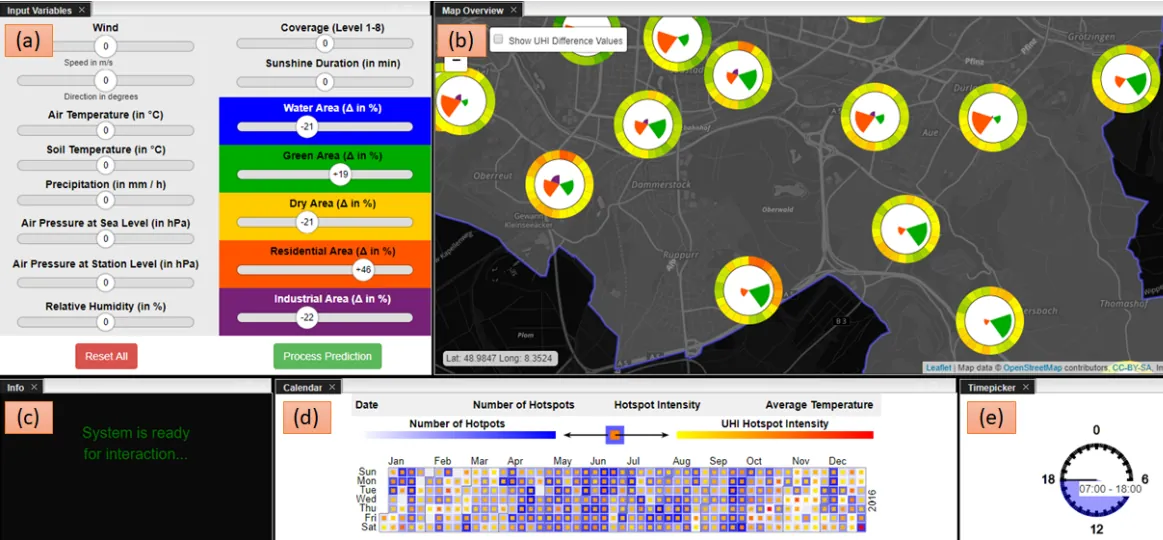The image size is (1163, 540).
Task: Click the legend hotspot square icon
Action: pyautogui.click(x=615, y=435)
